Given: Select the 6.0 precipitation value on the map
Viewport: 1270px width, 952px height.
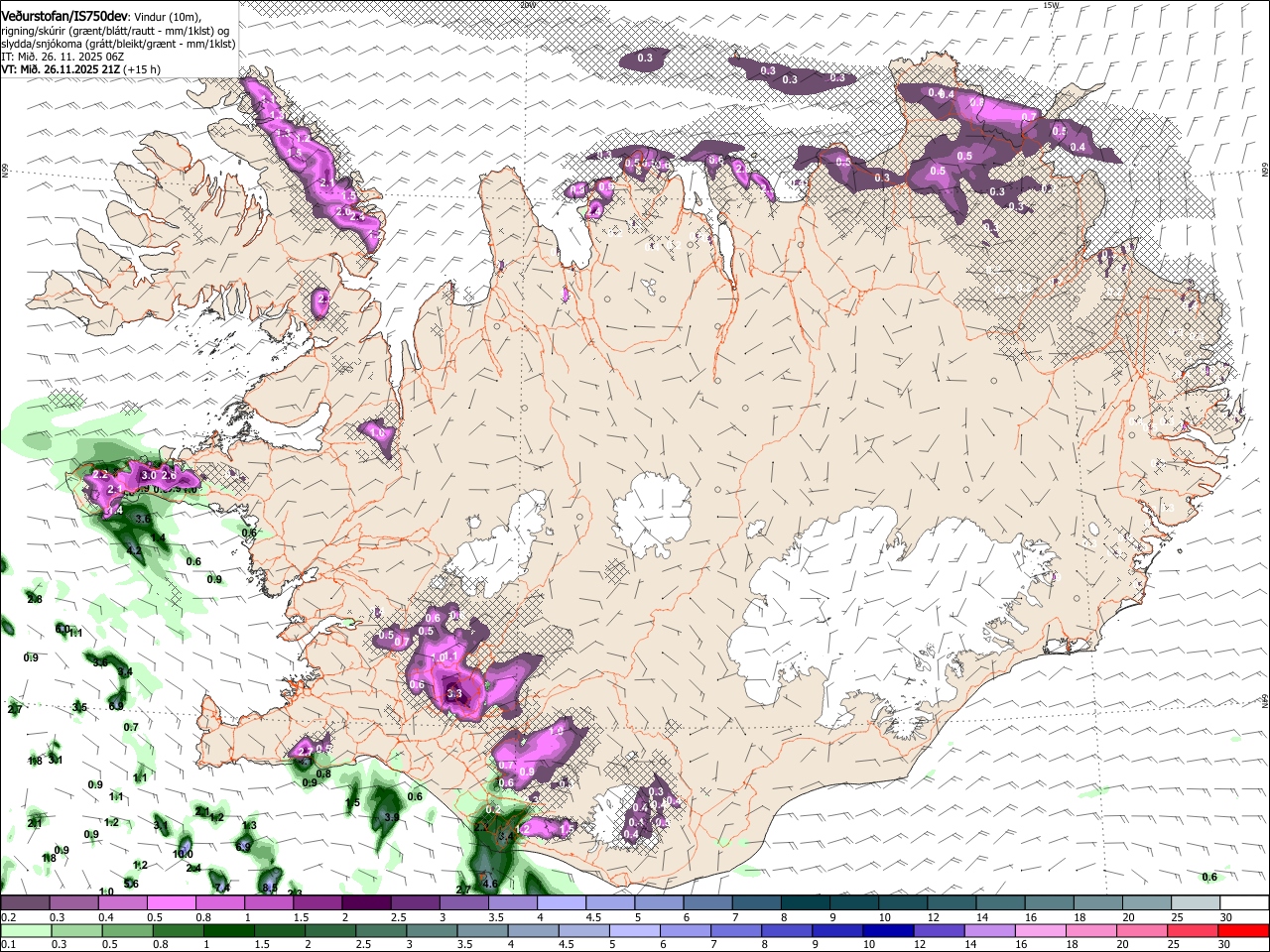Looking at the screenshot, I should pyautogui.click(x=63, y=629).
